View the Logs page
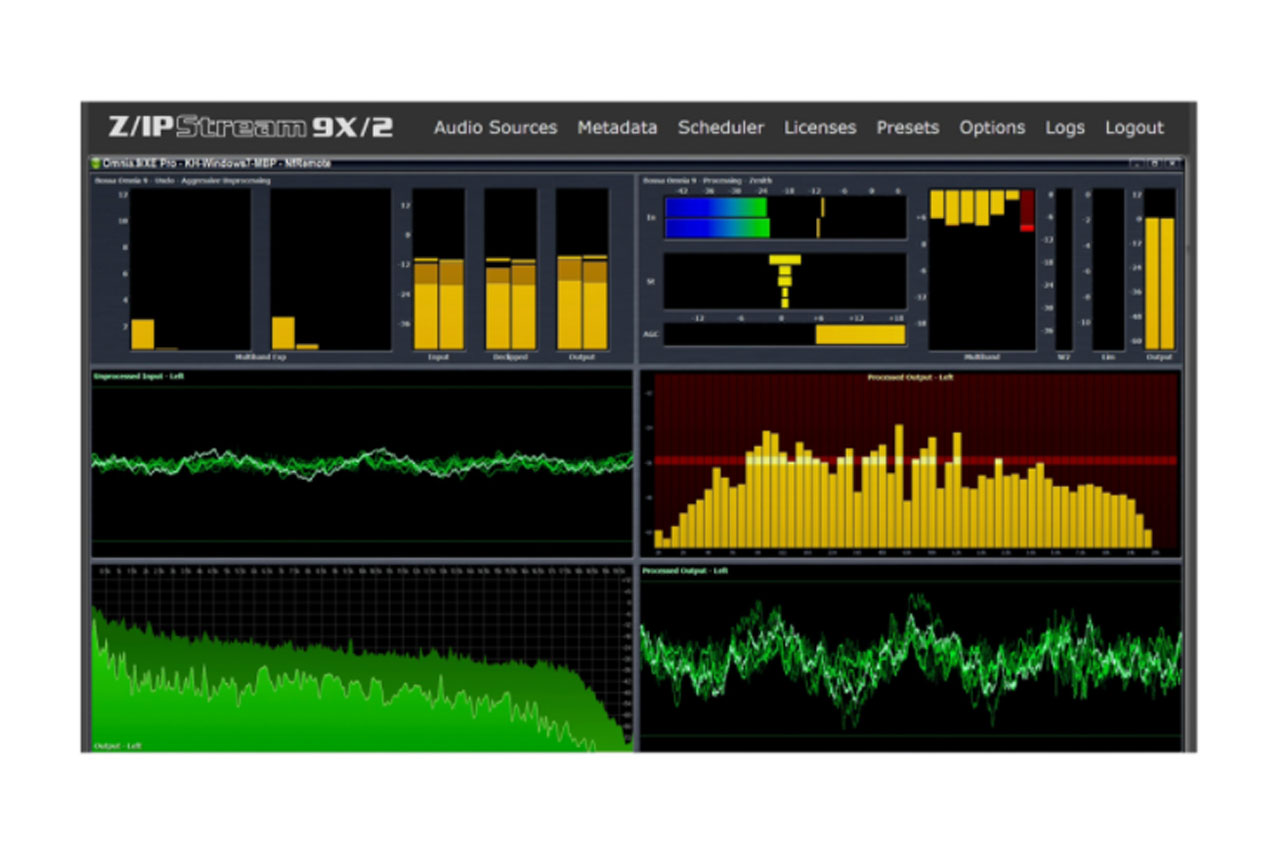This screenshot has width=1280, height=854. 1065,128
